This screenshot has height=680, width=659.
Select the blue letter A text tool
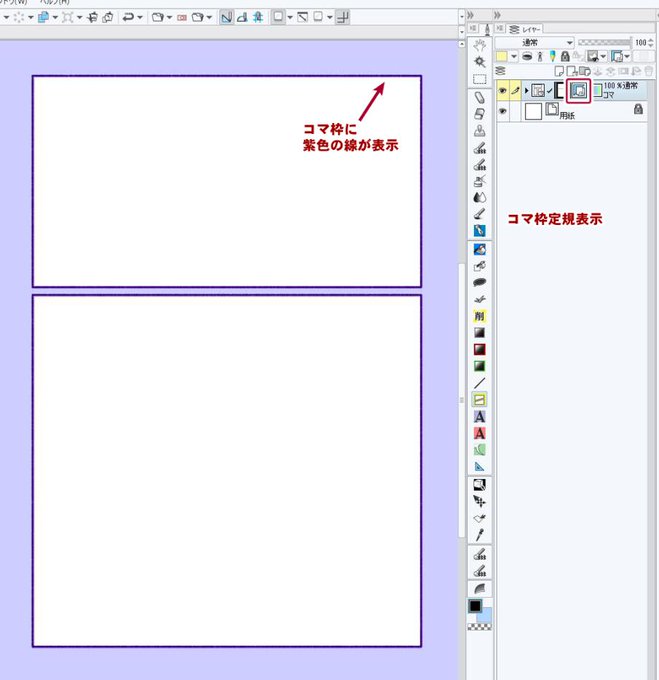click(x=480, y=417)
